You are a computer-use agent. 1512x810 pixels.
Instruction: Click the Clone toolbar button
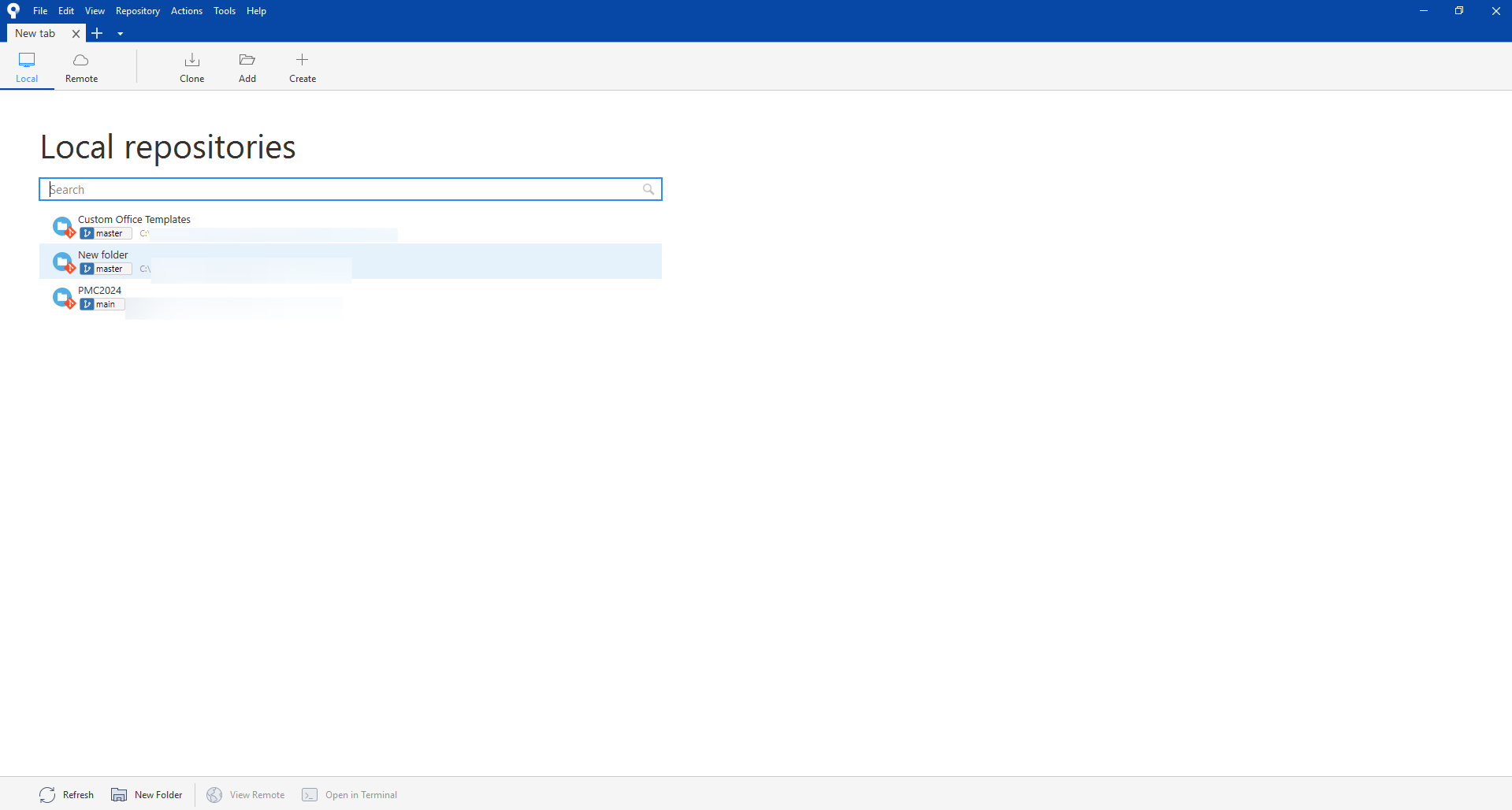pyautogui.click(x=191, y=67)
